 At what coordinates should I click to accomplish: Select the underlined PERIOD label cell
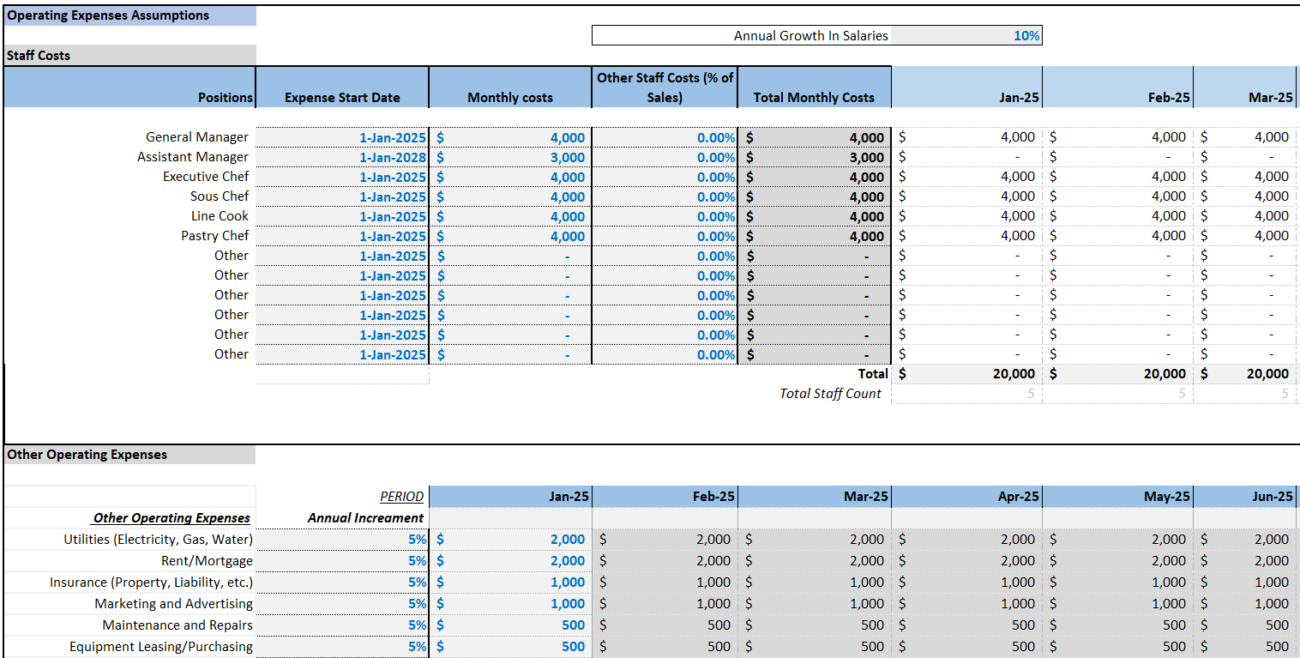342,496
